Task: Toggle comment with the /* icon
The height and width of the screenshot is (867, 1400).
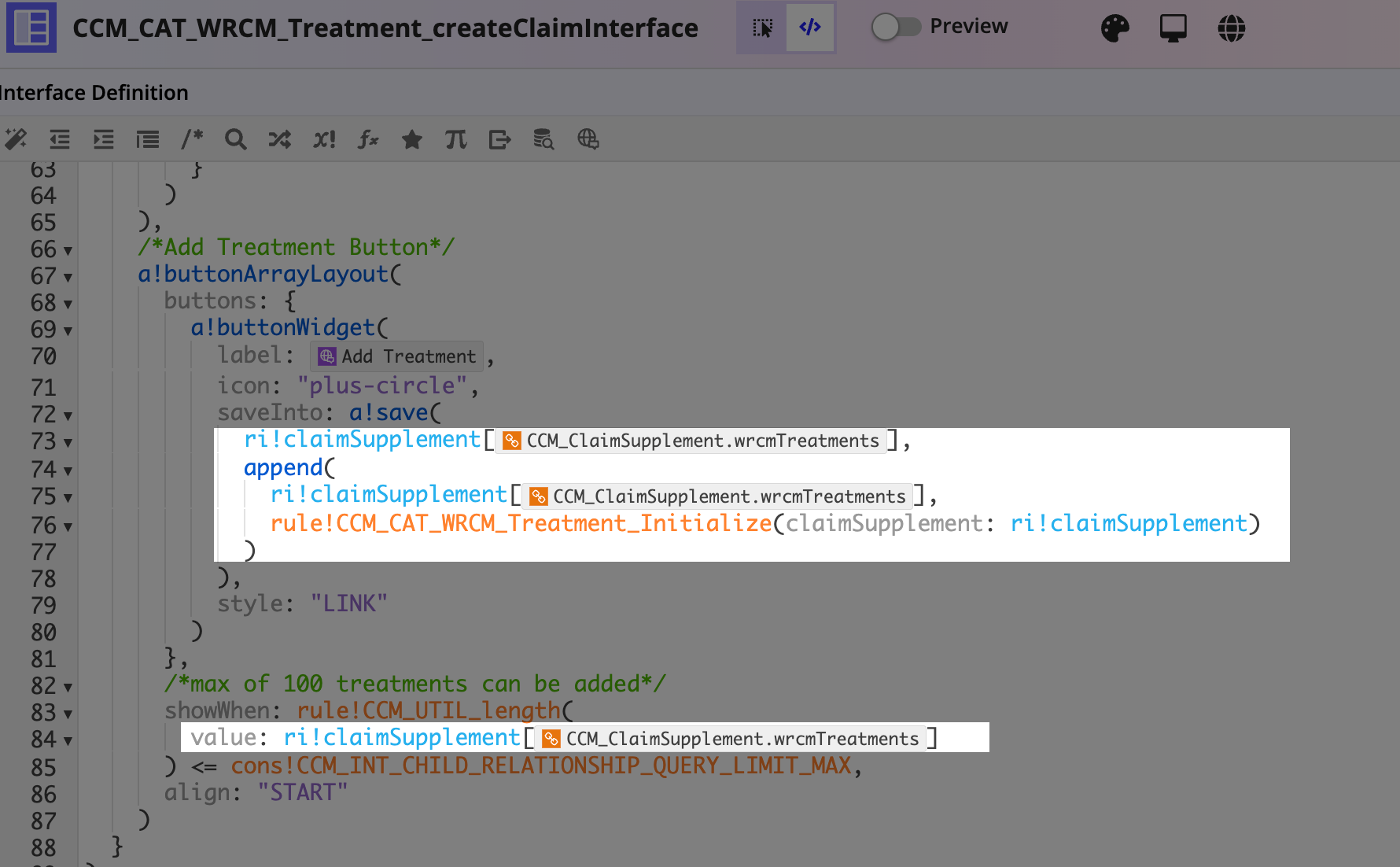Action: (x=192, y=139)
